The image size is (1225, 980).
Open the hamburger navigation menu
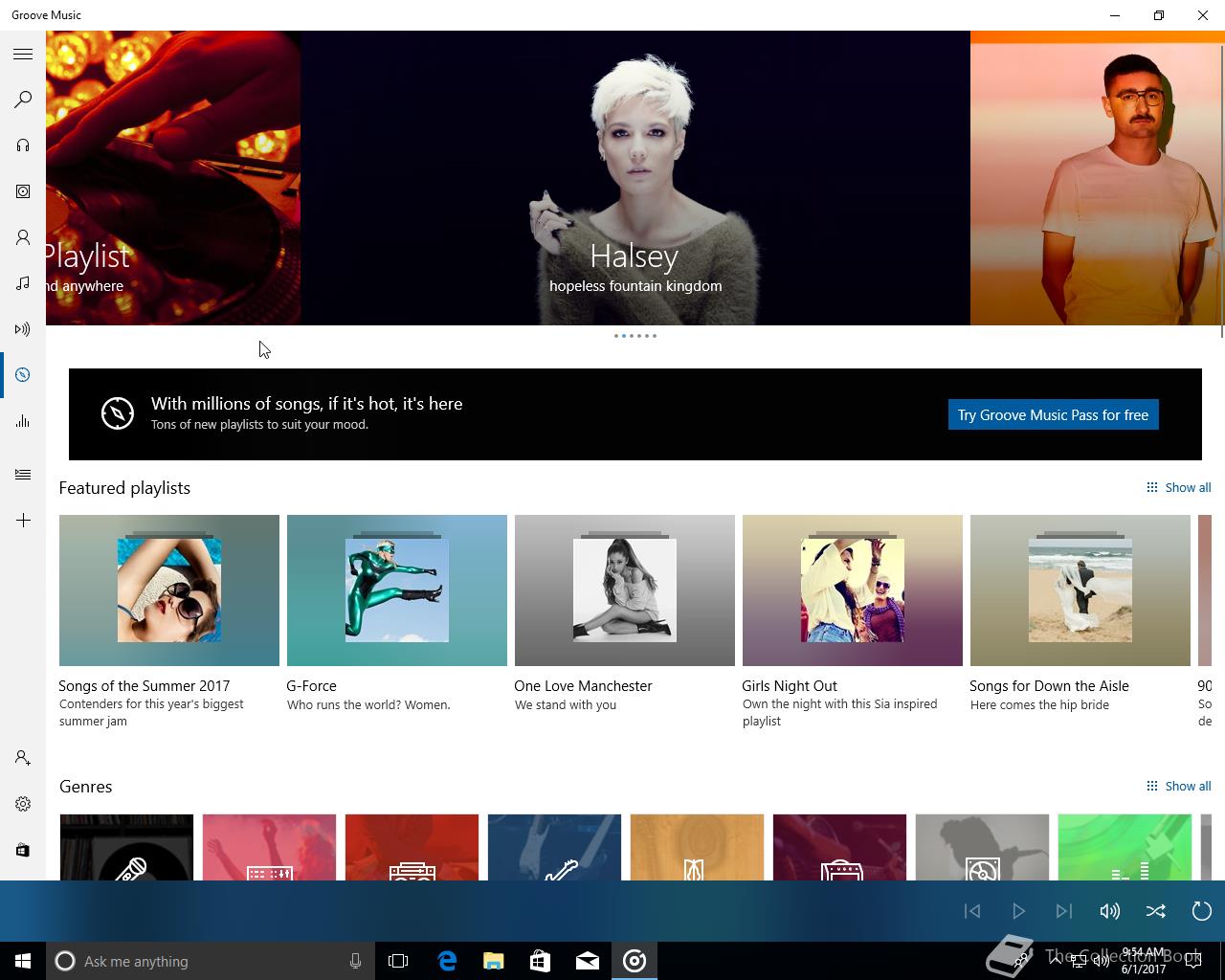23,54
